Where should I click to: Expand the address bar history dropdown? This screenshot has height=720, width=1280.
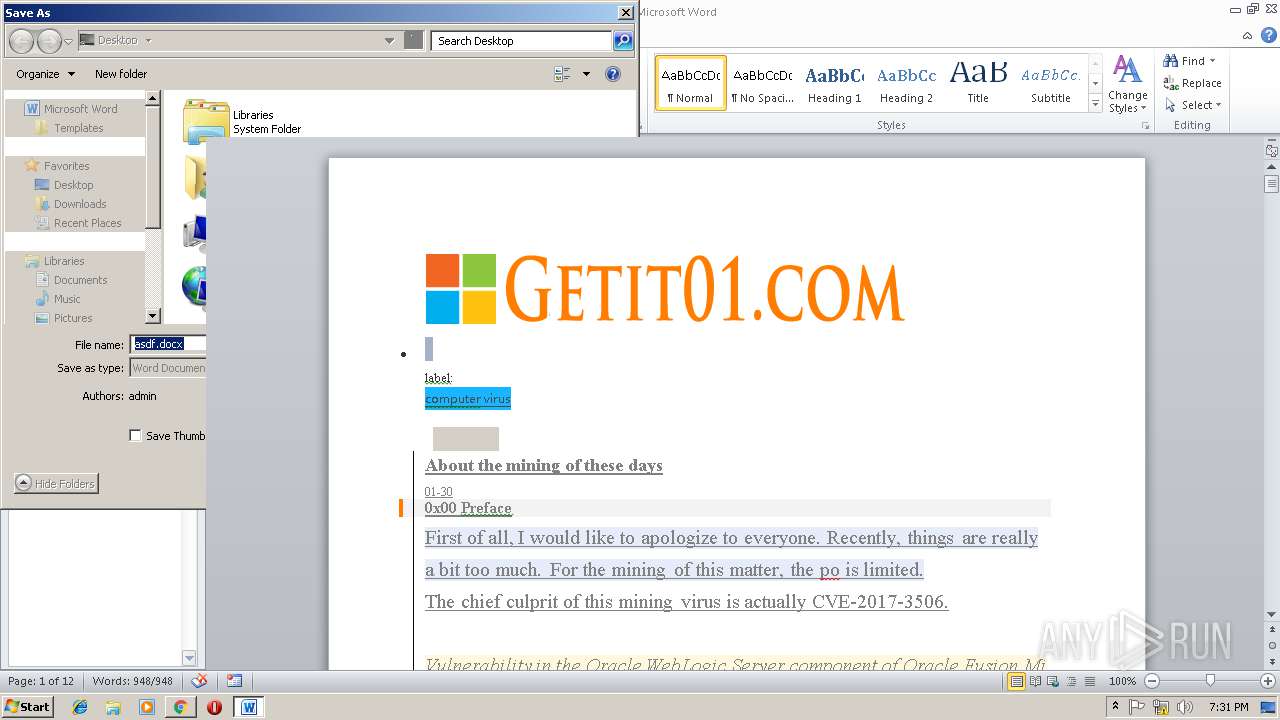389,41
